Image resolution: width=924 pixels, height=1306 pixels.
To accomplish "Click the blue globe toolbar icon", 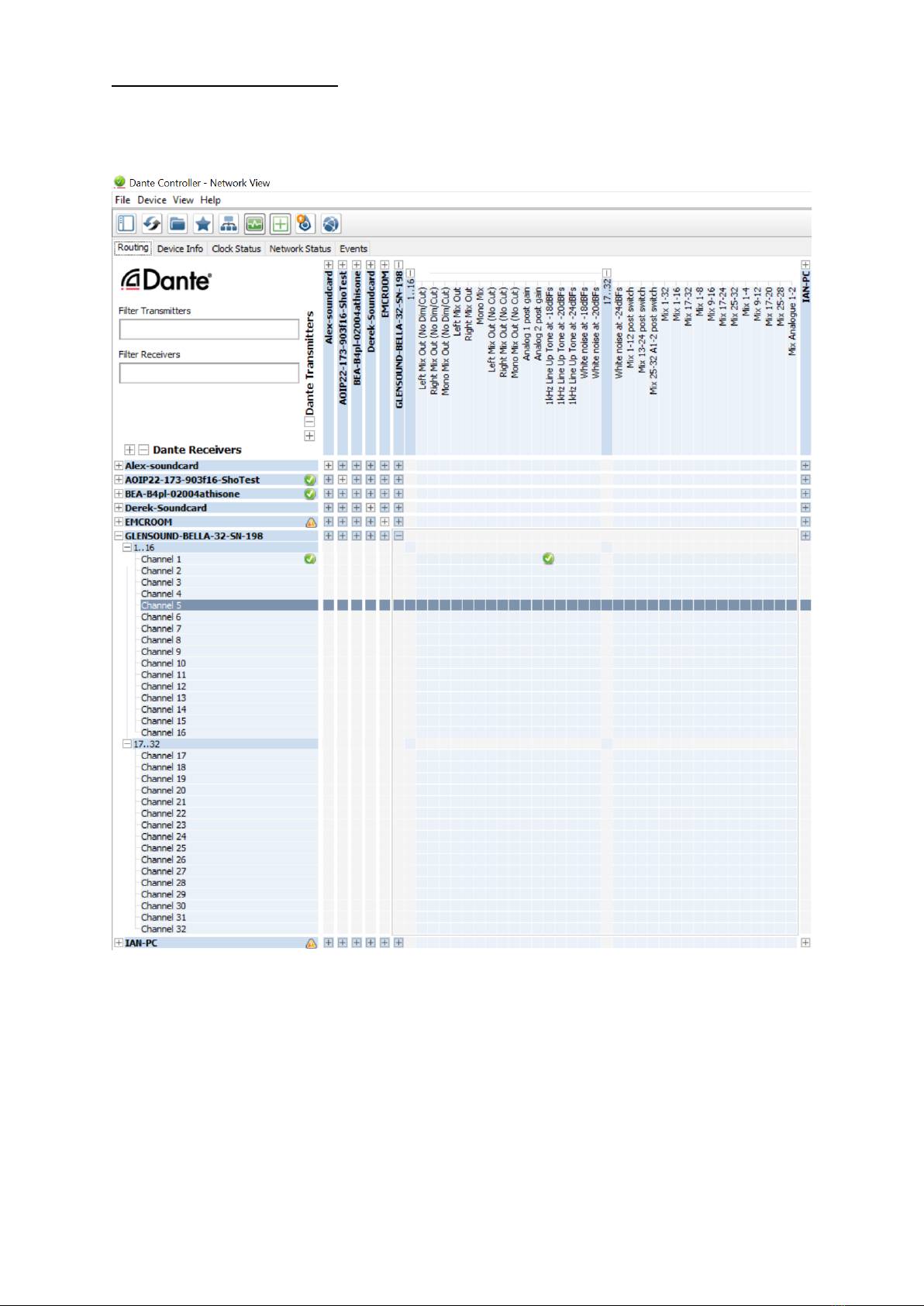I will point(331,224).
